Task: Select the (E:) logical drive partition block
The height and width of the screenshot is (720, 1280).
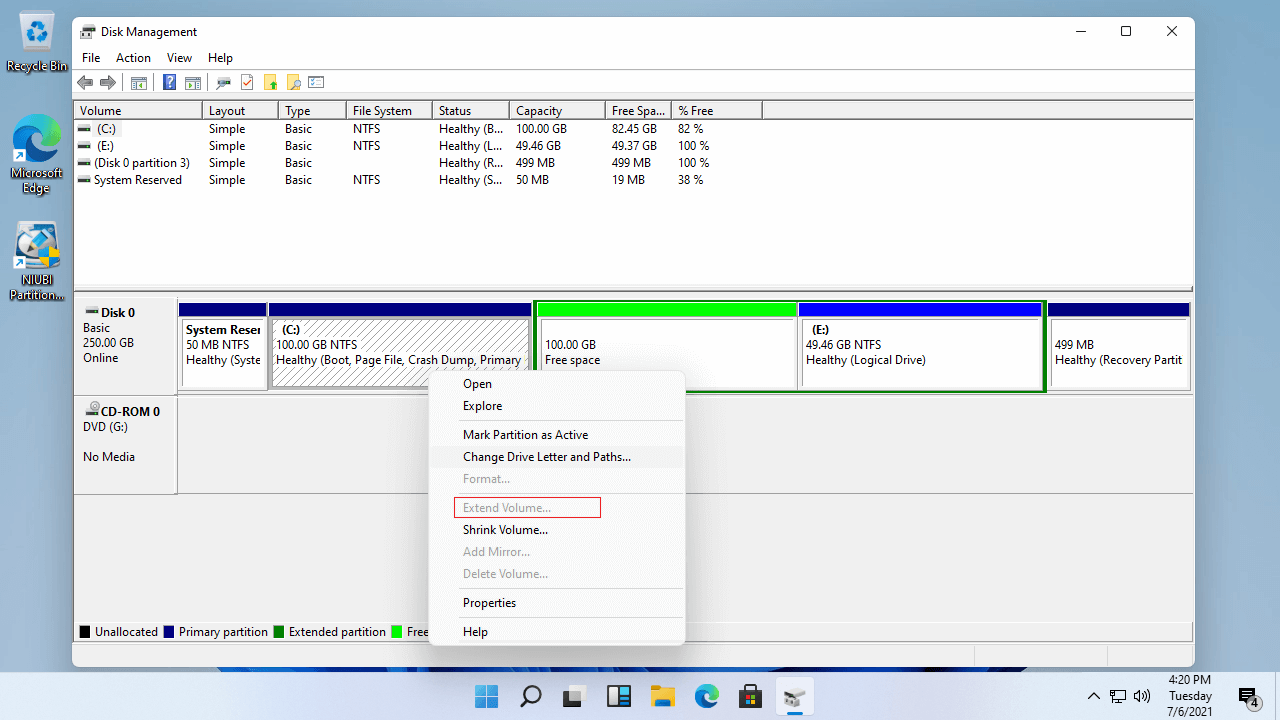Action: pyautogui.click(x=920, y=352)
